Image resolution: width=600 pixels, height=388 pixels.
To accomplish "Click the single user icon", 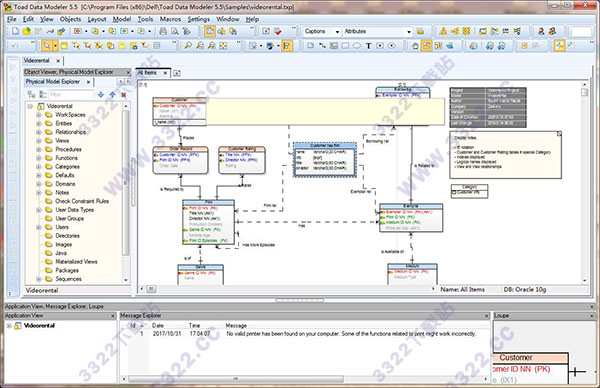I will (541, 31).
